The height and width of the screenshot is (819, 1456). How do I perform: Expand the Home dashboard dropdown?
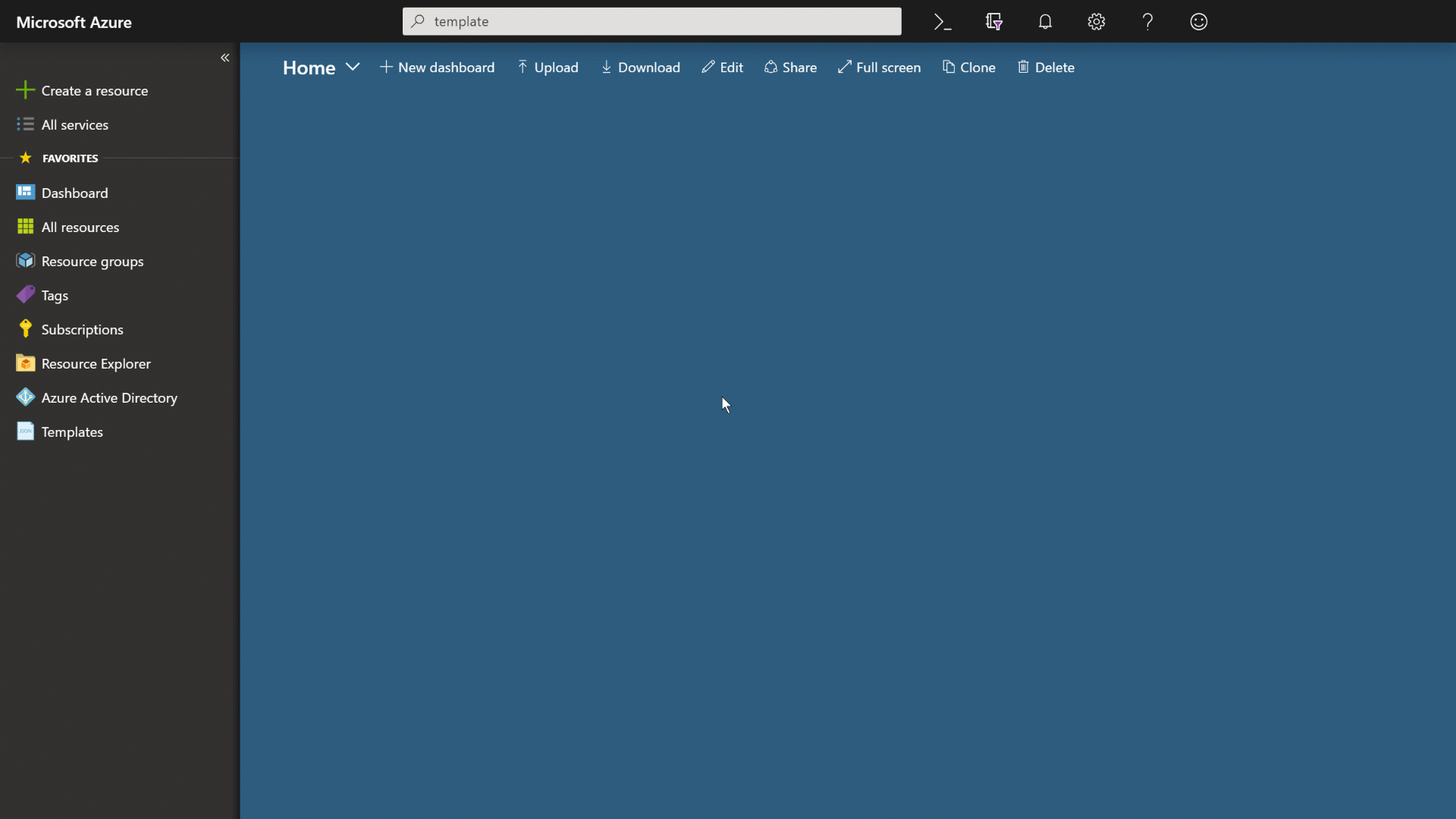[x=353, y=67]
